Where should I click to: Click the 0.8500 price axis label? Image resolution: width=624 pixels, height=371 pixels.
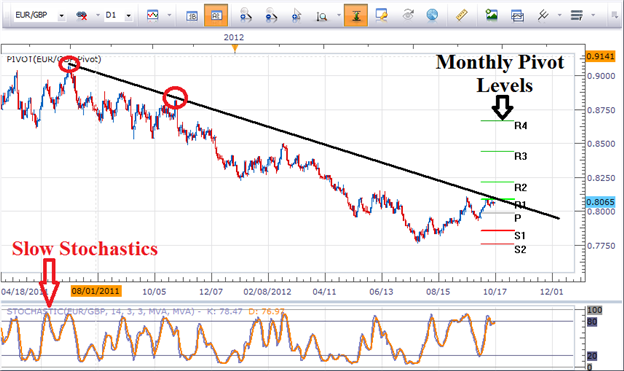tap(601, 144)
